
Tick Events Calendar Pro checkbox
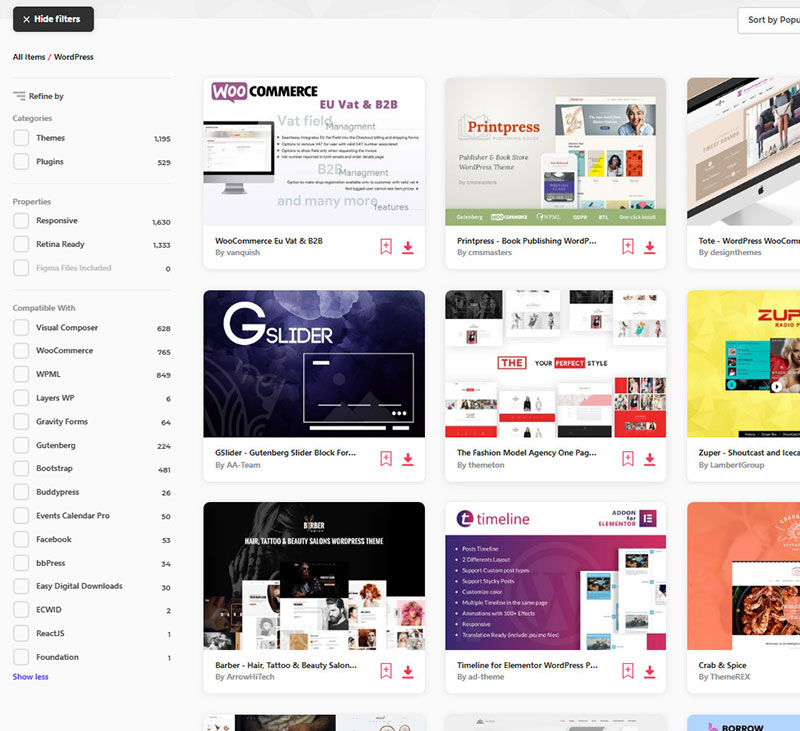(x=21, y=515)
